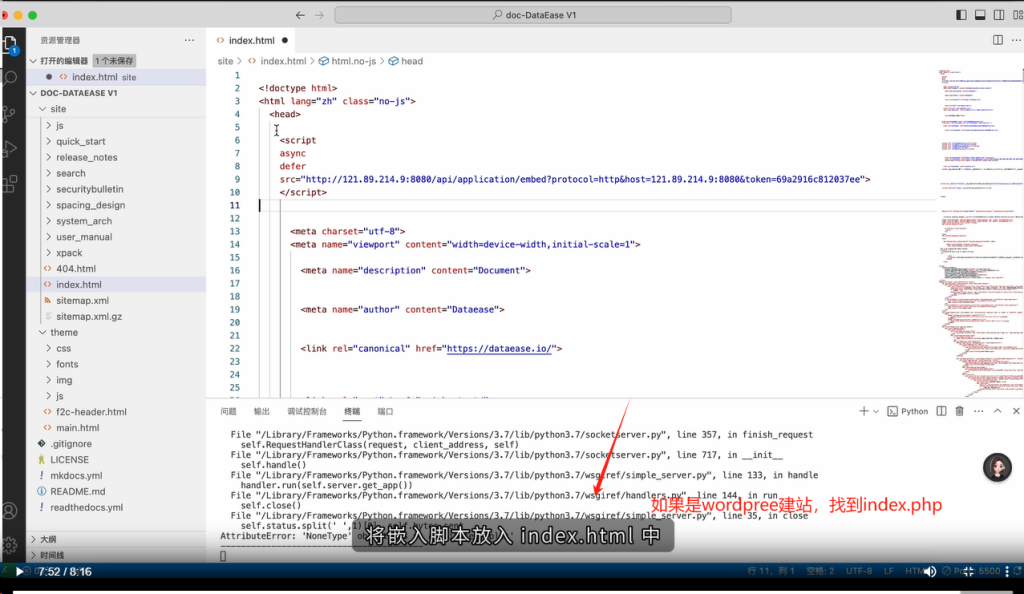Screen dimensions: 1024x594
Task: Select the Python terminal instance
Action: (908, 411)
